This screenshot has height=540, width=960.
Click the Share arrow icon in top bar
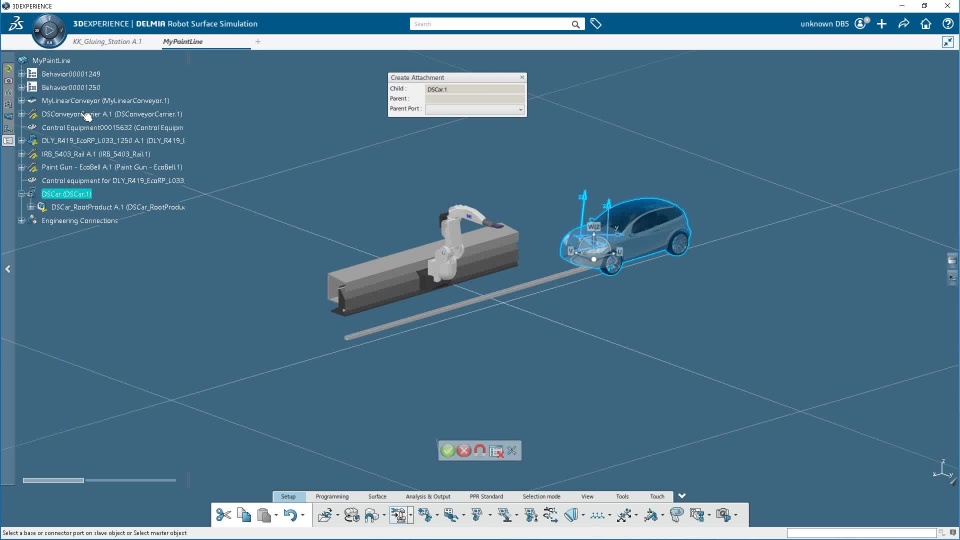tap(904, 24)
